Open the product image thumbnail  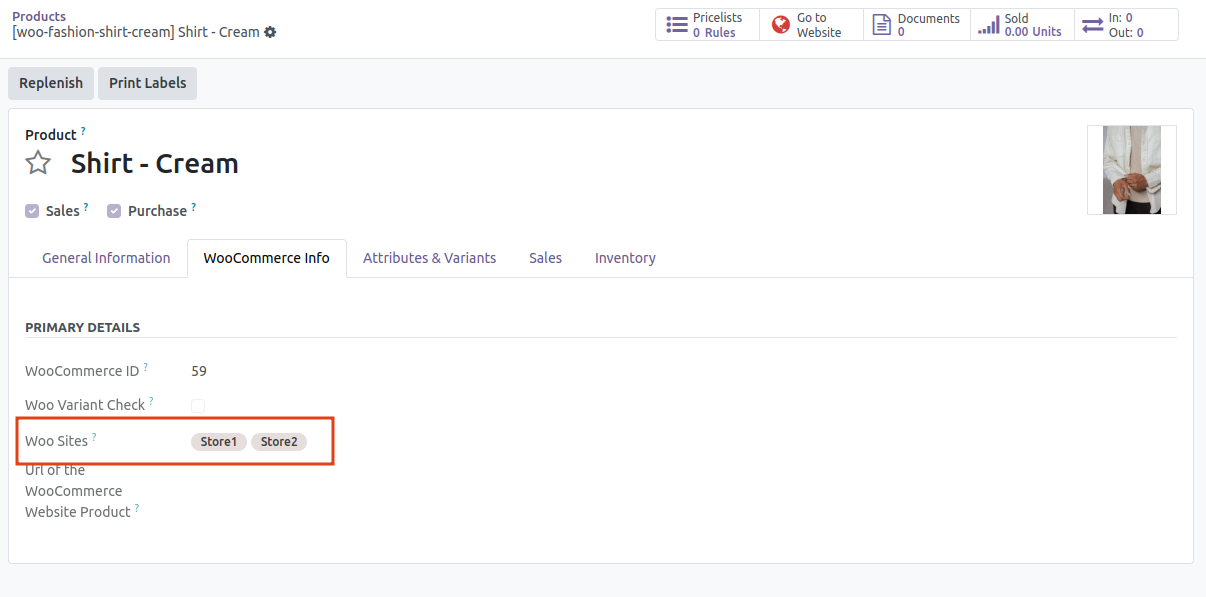click(x=1132, y=170)
